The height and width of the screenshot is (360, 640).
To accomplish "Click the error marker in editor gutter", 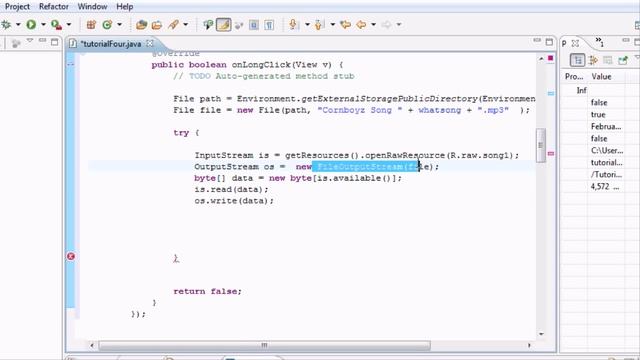I will coord(71,256).
